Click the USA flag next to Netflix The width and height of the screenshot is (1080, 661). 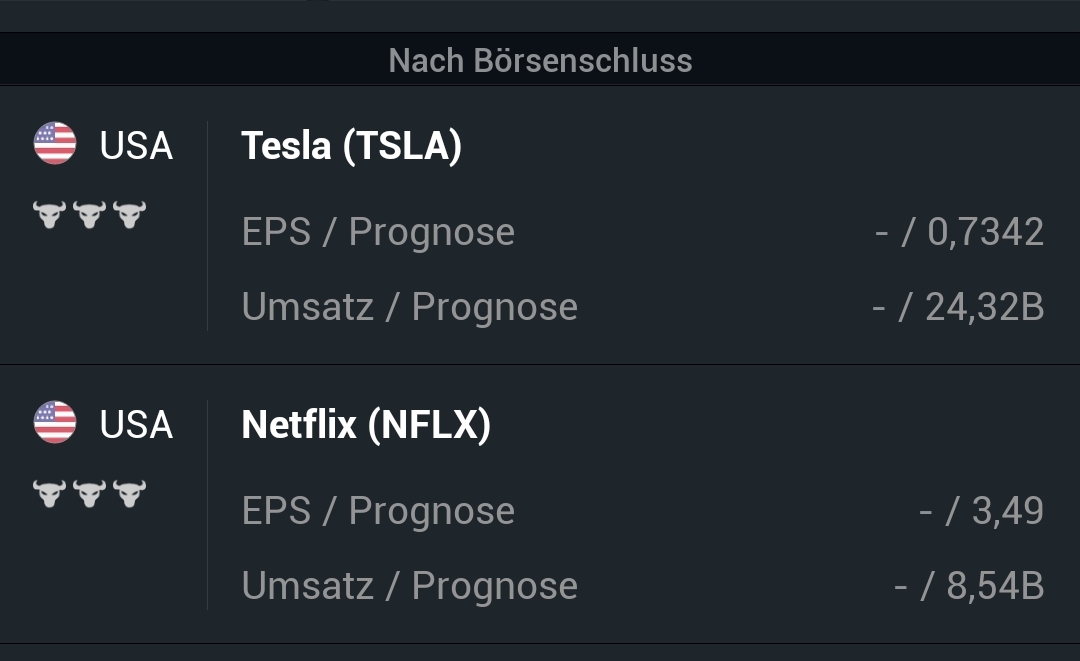[x=55, y=422]
